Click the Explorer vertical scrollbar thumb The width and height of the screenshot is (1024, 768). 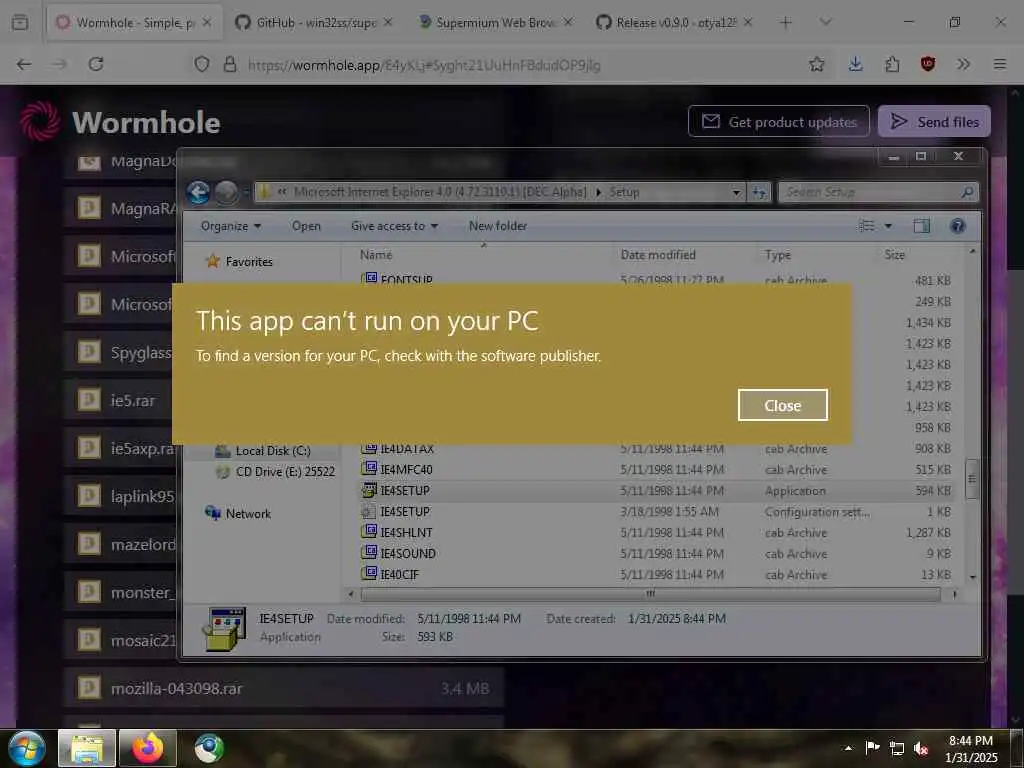972,479
